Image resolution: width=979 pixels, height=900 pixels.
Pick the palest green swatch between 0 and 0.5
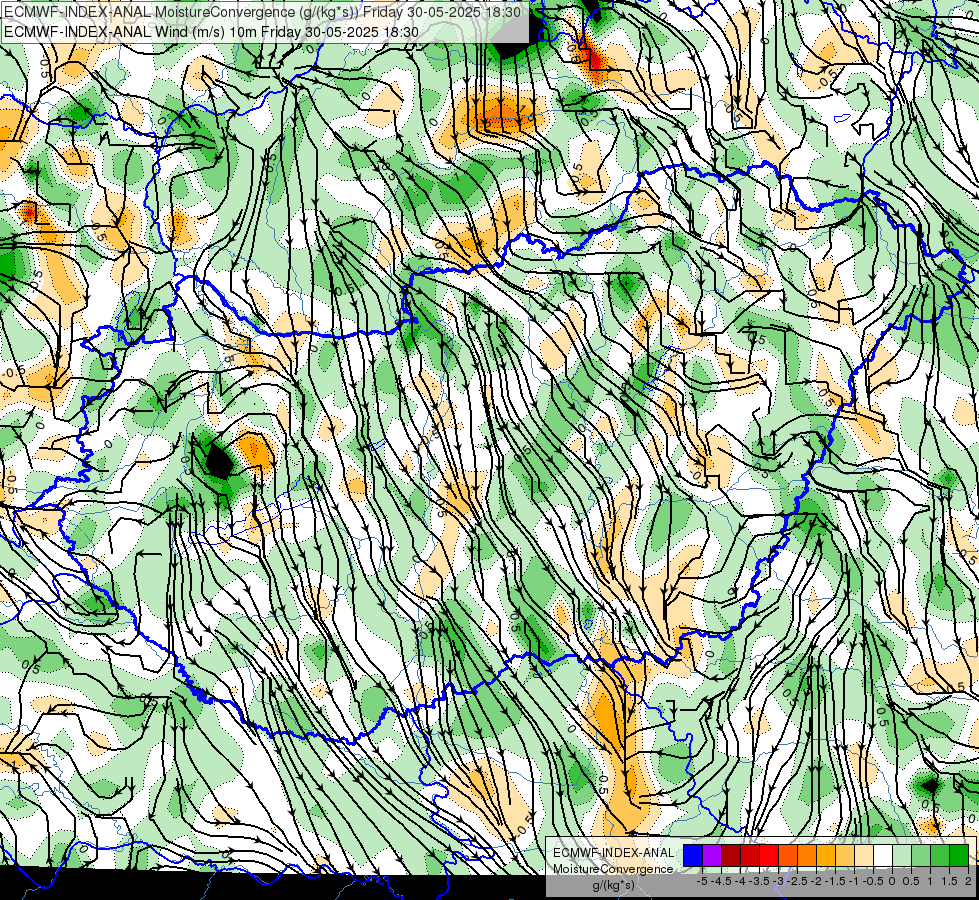pos(902,856)
